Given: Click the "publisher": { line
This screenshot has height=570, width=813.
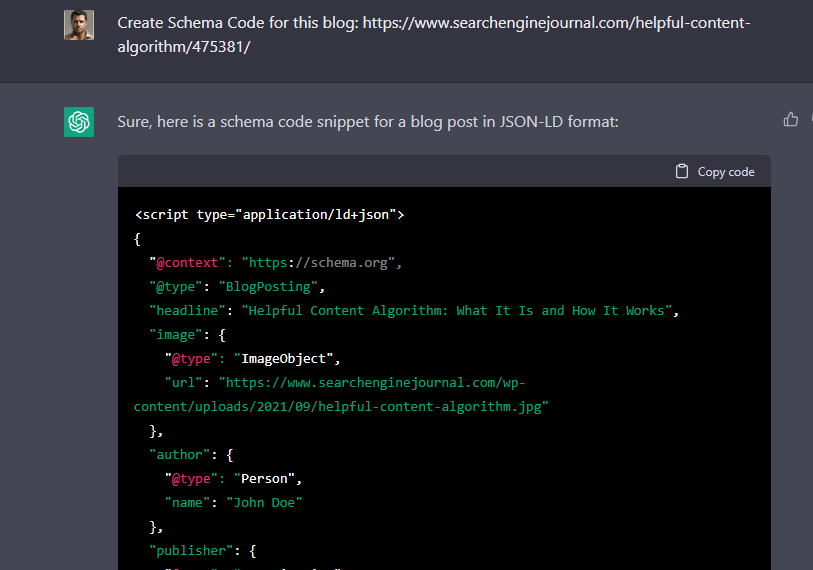Looking at the screenshot, I should pos(203,551).
